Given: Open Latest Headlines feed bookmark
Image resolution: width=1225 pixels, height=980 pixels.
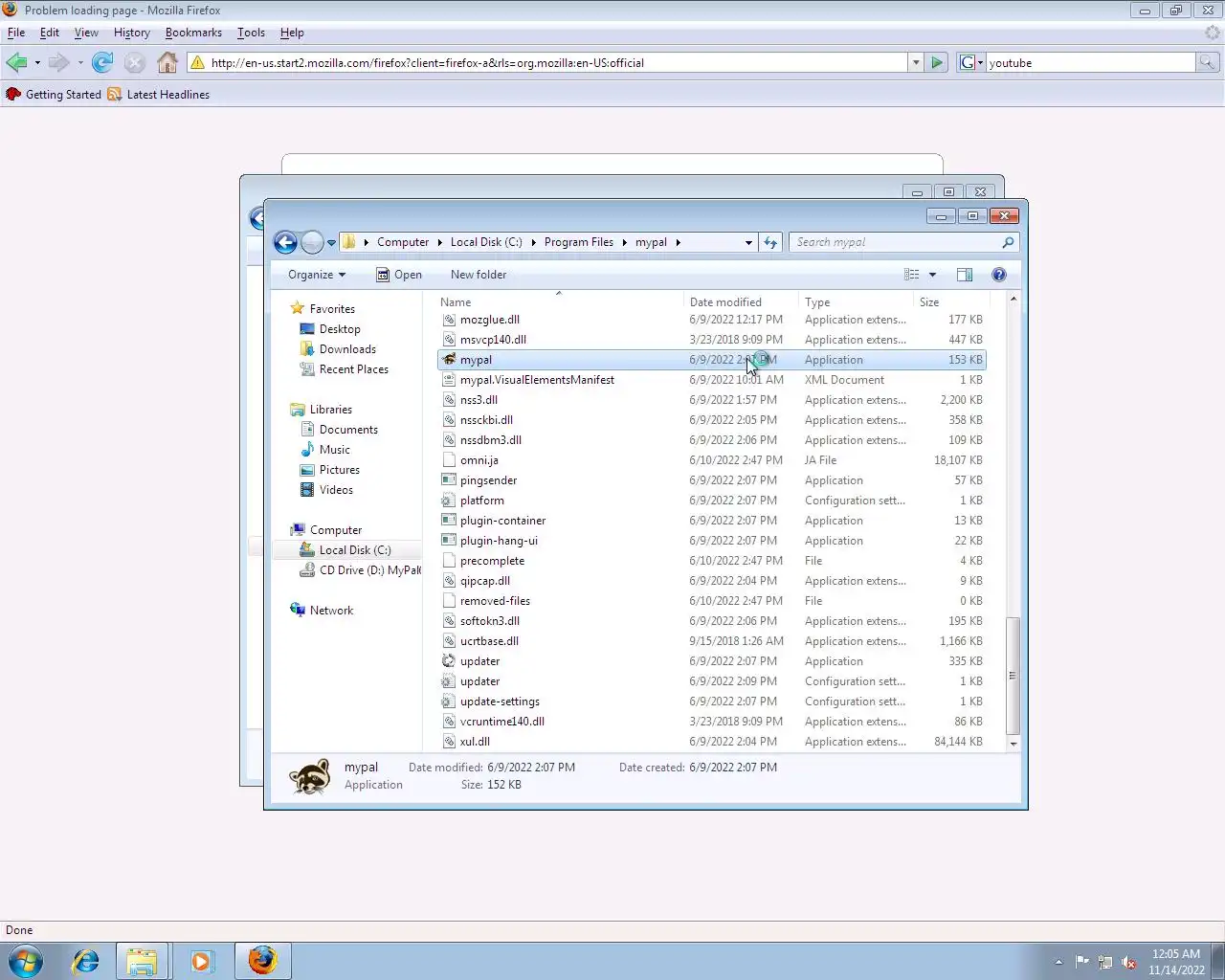Looking at the screenshot, I should tap(159, 95).
